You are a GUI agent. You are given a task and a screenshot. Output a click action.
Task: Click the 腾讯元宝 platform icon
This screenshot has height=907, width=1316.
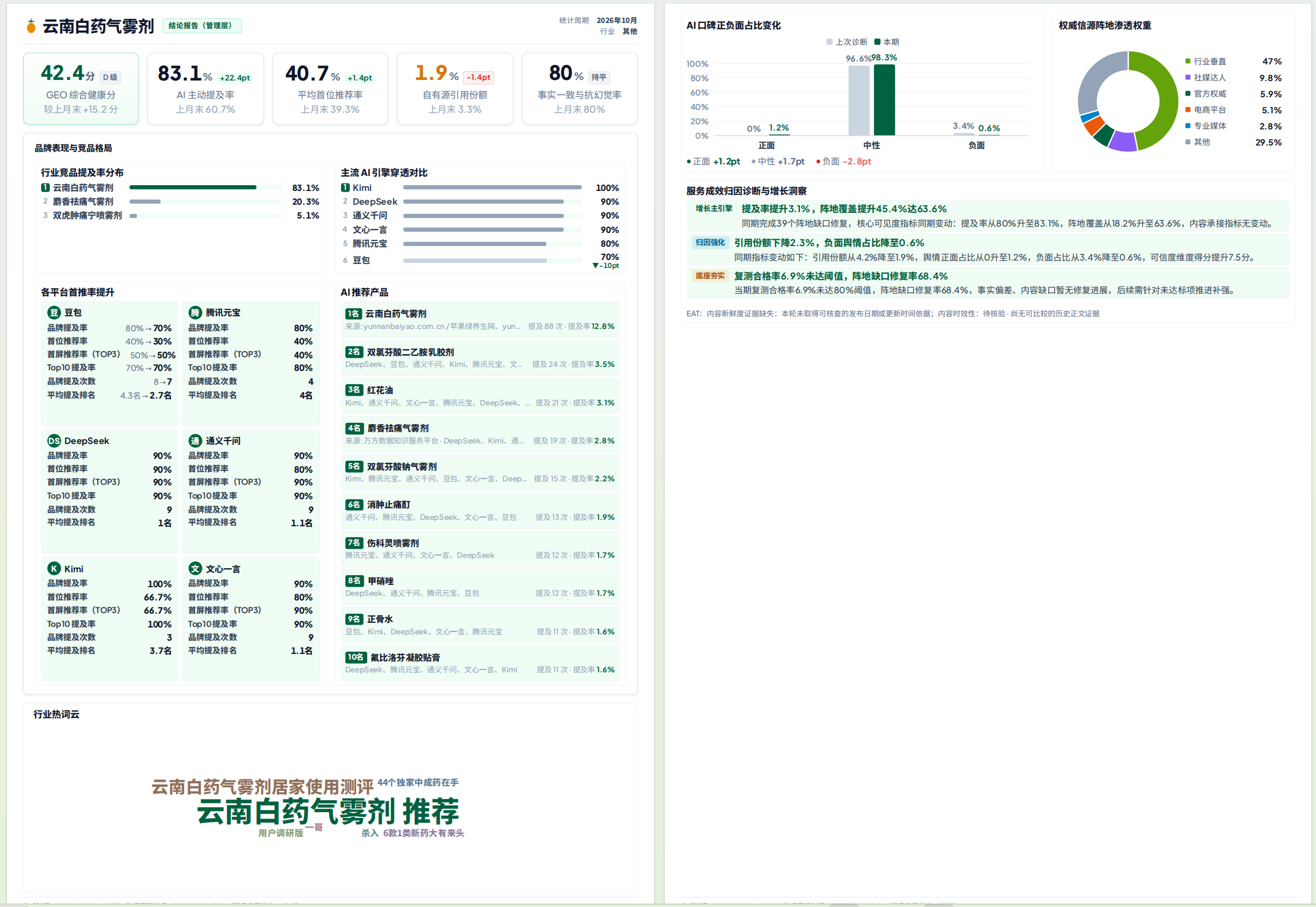click(x=195, y=312)
